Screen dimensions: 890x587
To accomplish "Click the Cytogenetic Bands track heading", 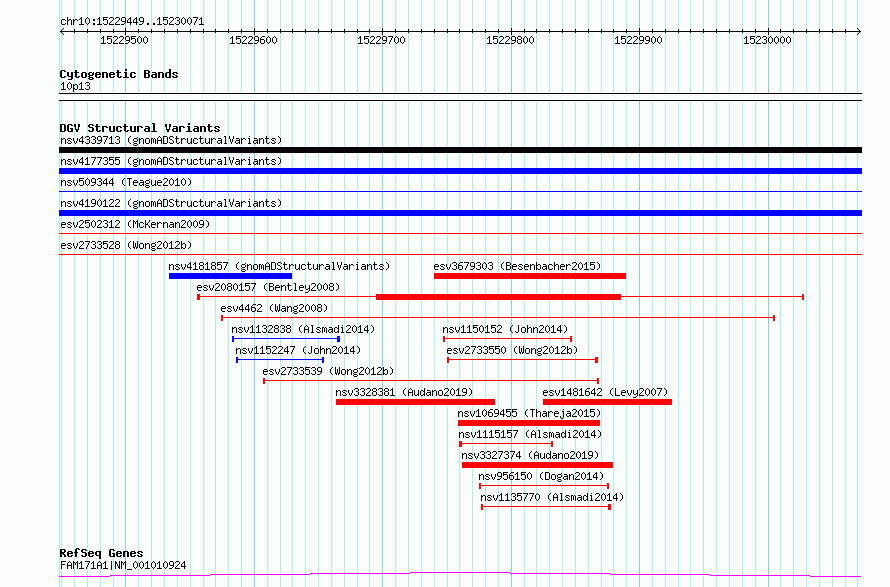I will (119, 74).
